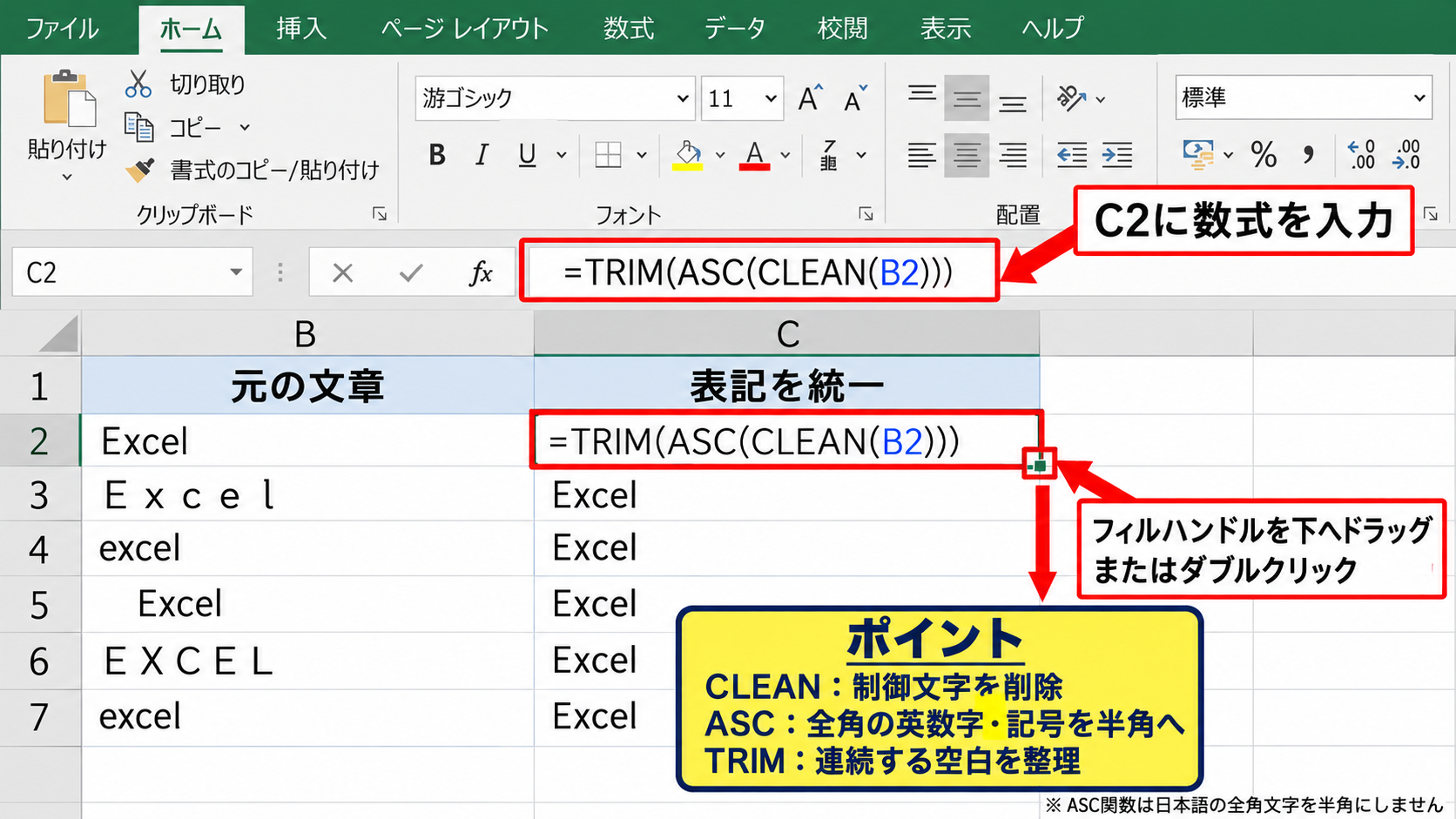Viewport: 1456px width, 819px height.
Task: Cancel formula entry with X button
Action: [x=343, y=273]
